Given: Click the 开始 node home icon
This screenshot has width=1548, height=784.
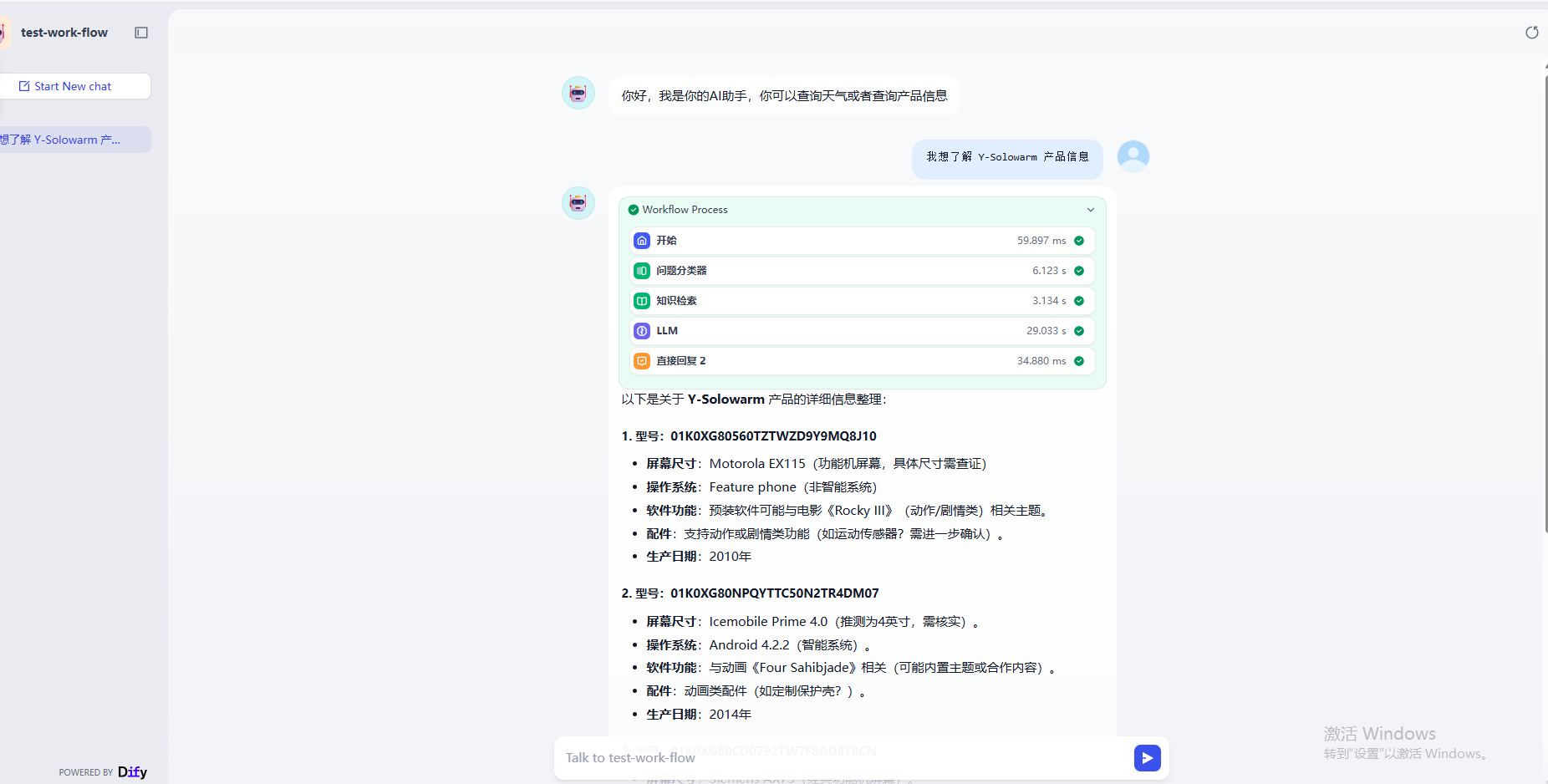Looking at the screenshot, I should [x=642, y=241].
